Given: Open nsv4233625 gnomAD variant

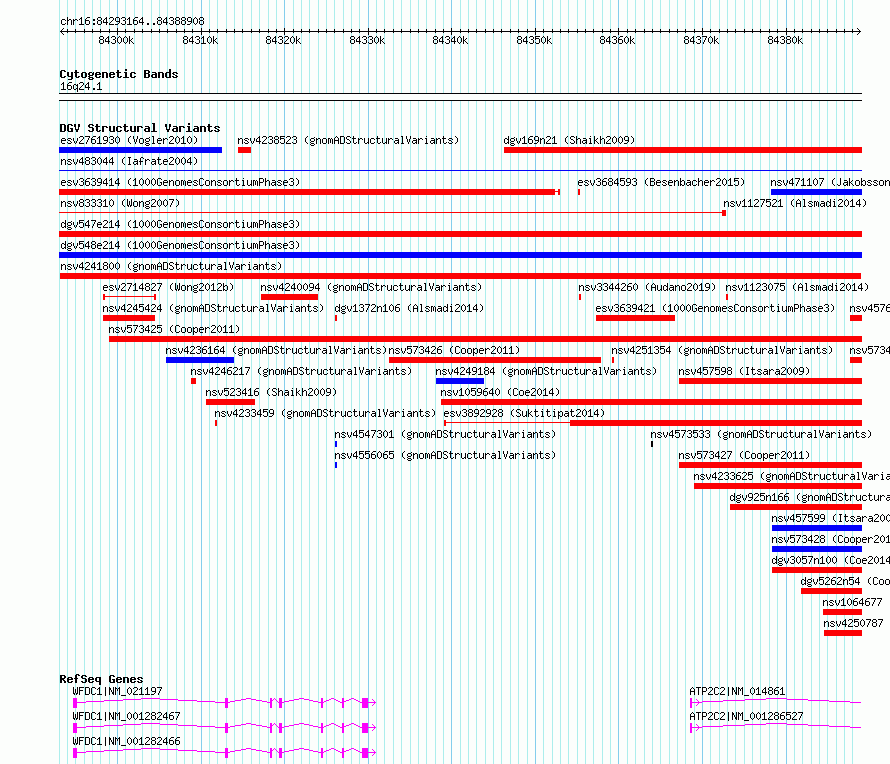Looking at the screenshot, I should pos(791,476).
